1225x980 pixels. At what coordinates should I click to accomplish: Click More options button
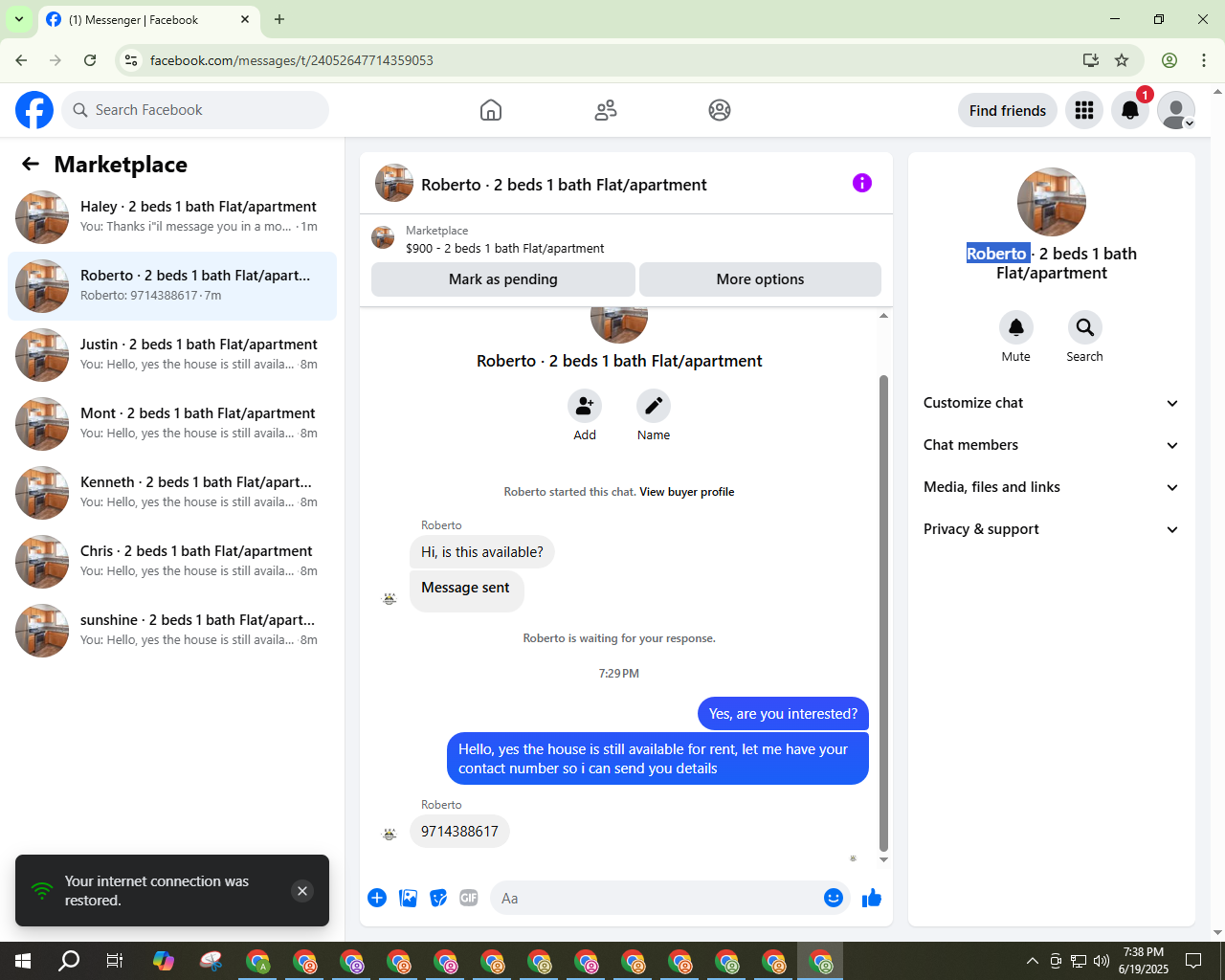(x=760, y=279)
